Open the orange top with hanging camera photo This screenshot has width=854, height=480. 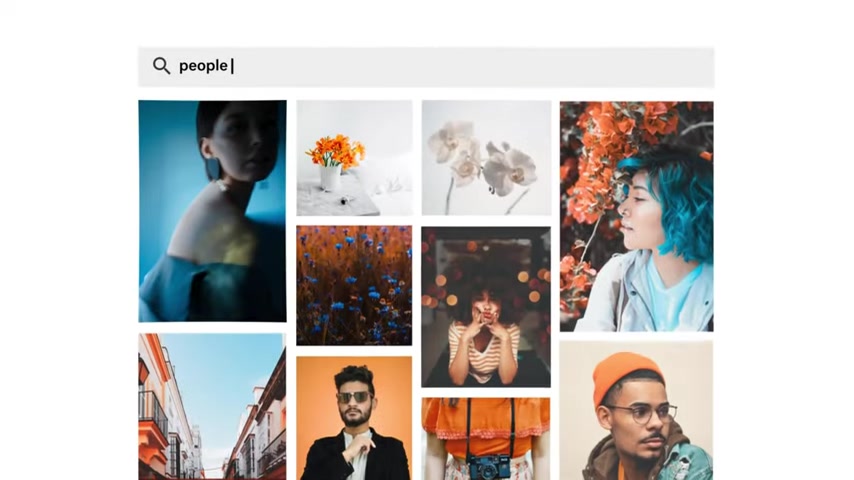click(x=486, y=439)
